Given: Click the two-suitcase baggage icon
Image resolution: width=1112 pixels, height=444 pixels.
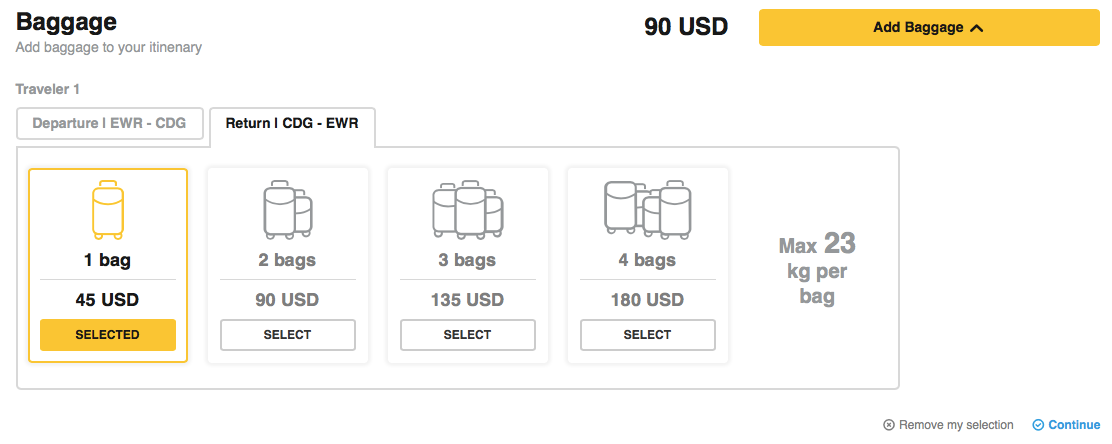Looking at the screenshot, I should [288, 210].
